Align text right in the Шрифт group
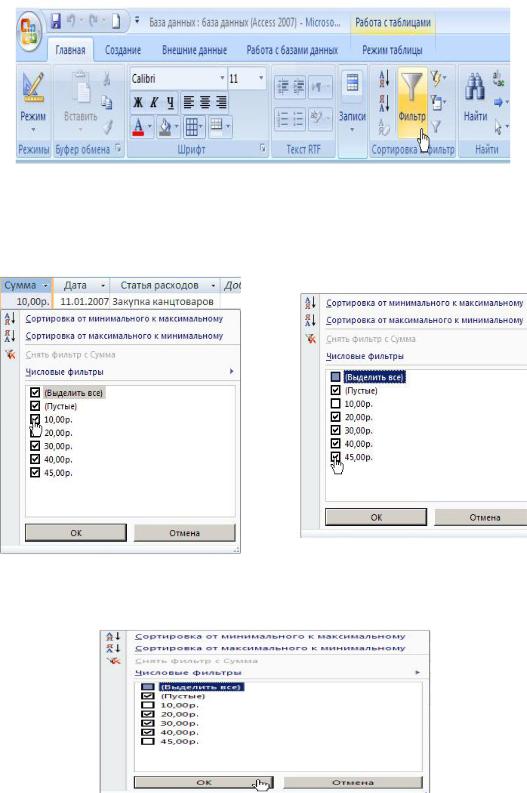Screen dimensions: 527x793 [x=221, y=103]
